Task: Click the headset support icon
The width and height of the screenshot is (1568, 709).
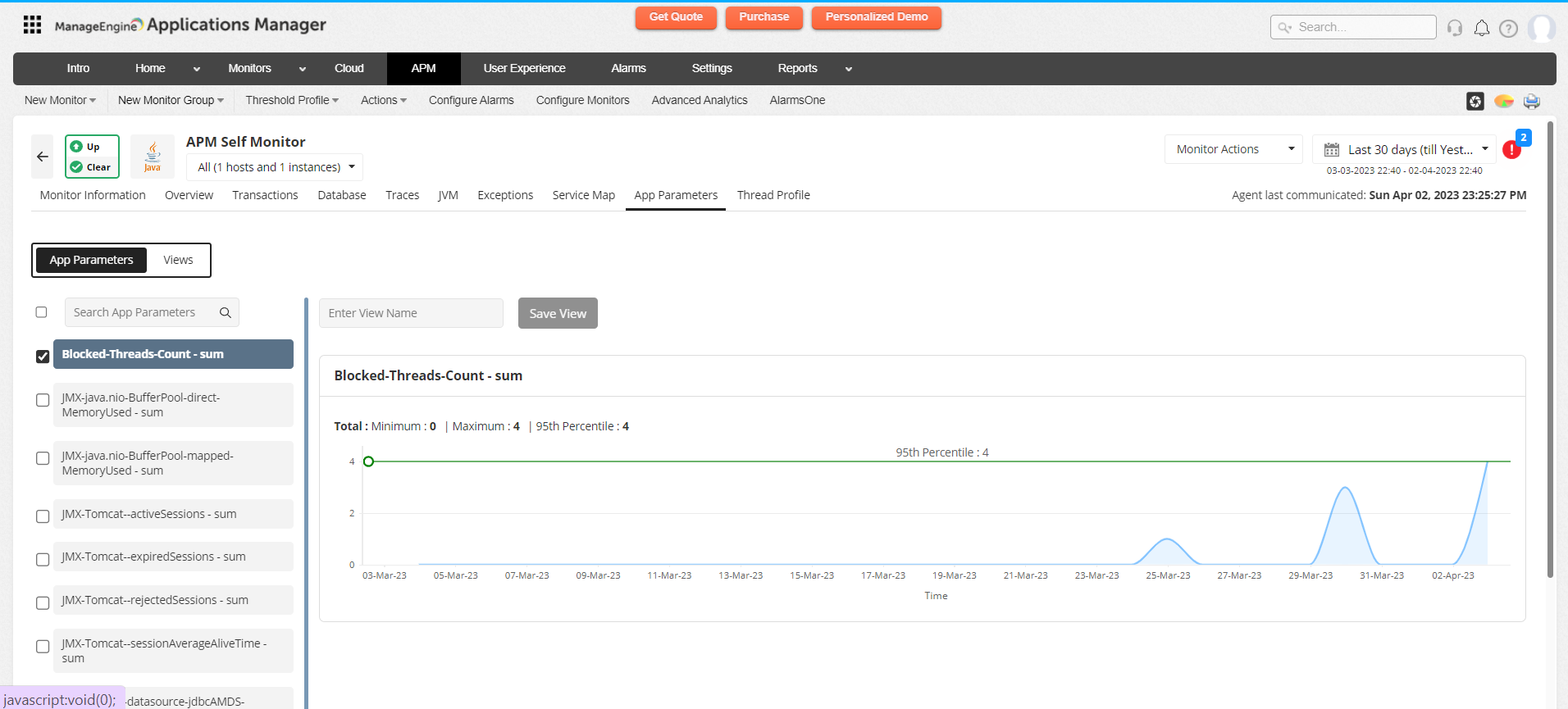Action: 1455,28
